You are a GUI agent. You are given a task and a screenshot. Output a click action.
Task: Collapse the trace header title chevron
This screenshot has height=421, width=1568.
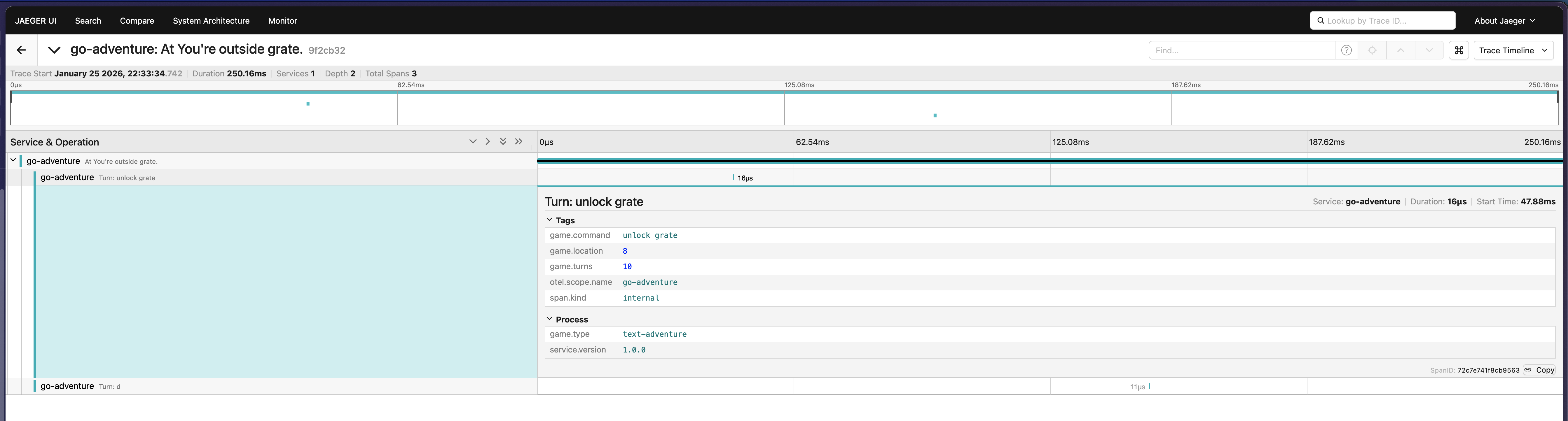point(54,50)
